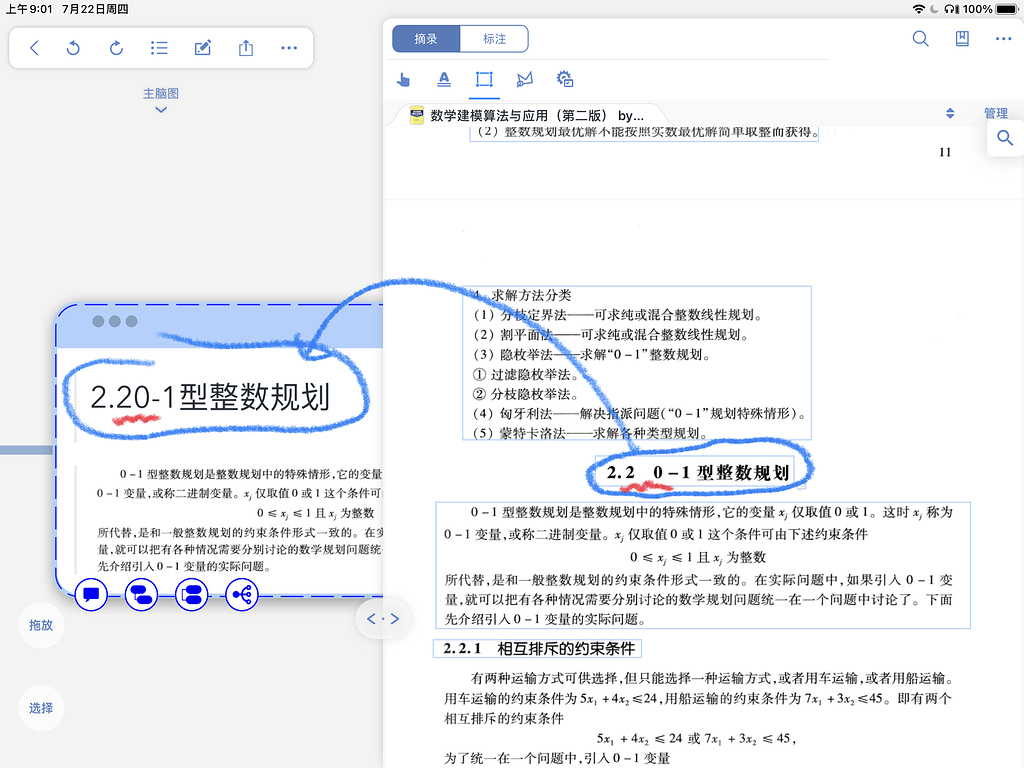Open the more options menu in document pane
1024x768 pixels.
pyautogui.click(x=1003, y=39)
